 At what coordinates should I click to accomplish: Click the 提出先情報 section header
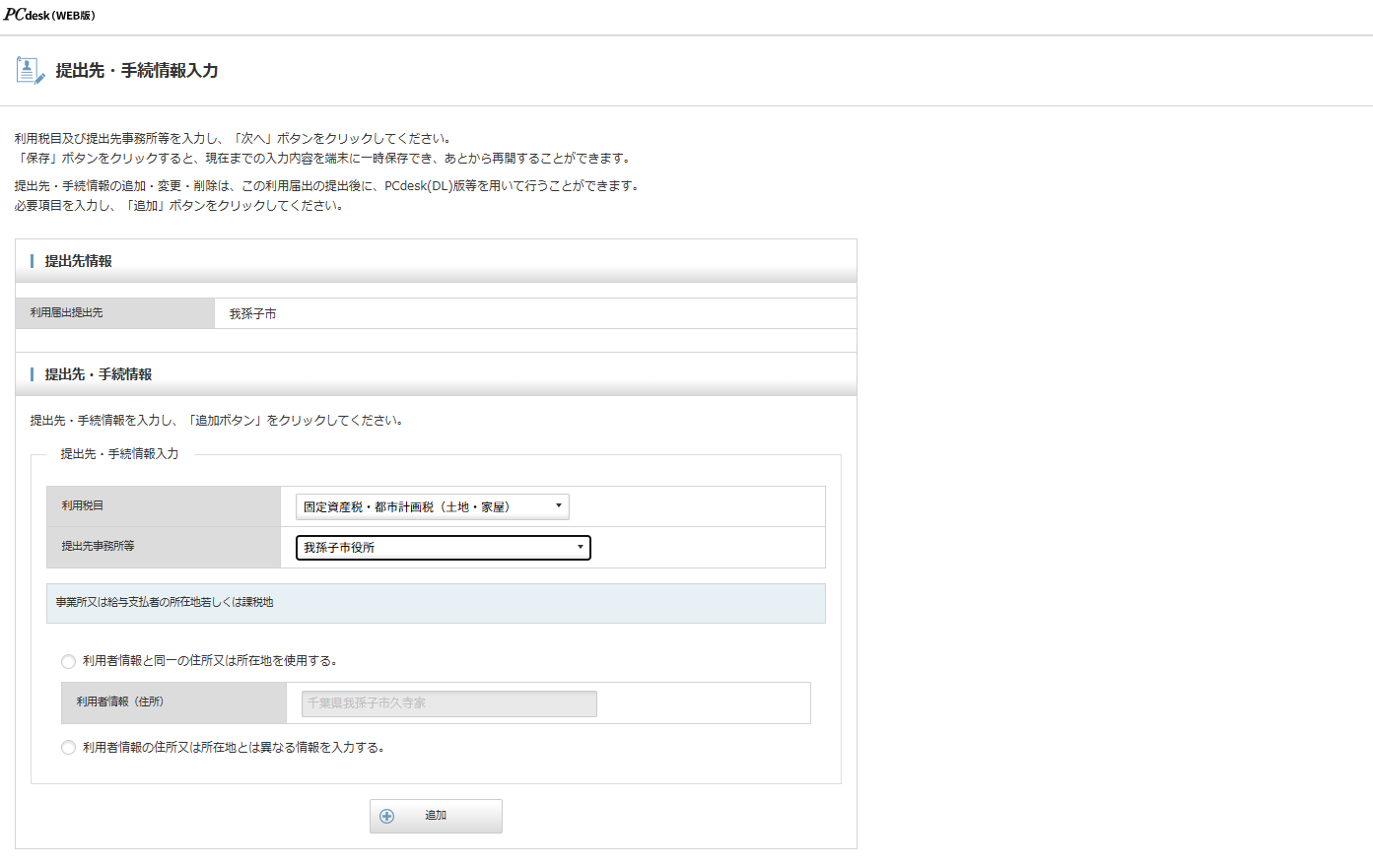click(x=436, y=261)
